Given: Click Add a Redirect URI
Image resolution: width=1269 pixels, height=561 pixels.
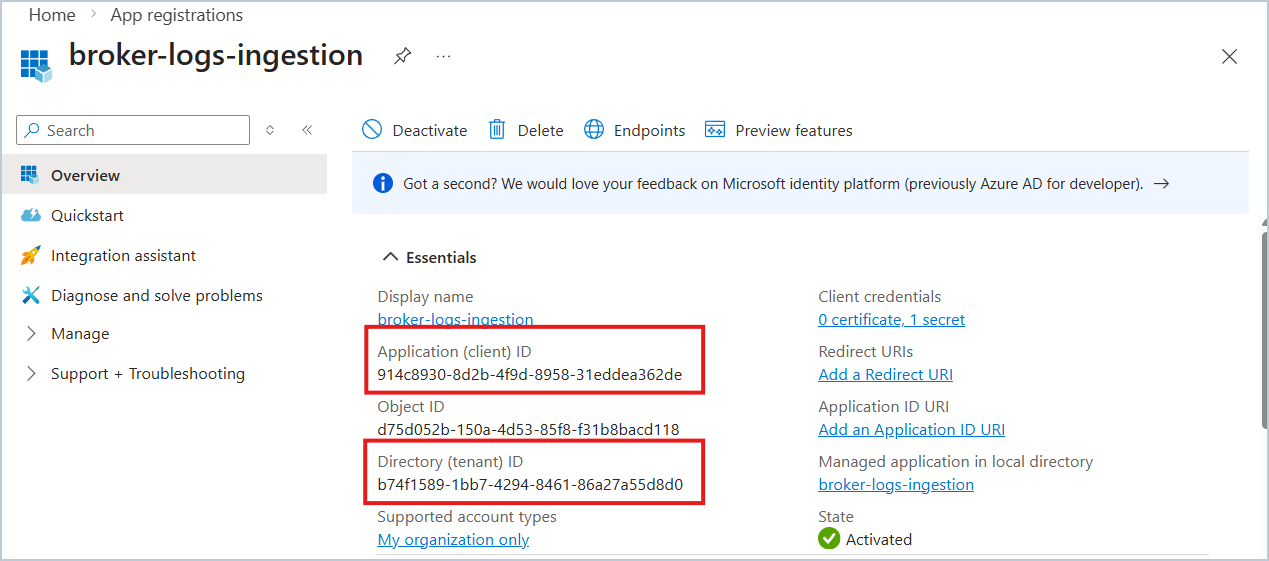Looking at the screenshot, I should click(885, 375).
